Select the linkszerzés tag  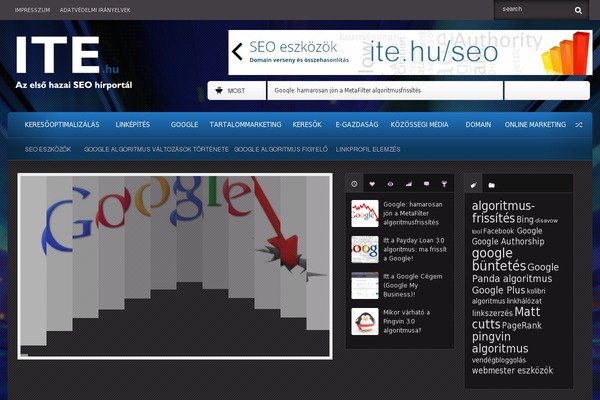tap(492, 313)
